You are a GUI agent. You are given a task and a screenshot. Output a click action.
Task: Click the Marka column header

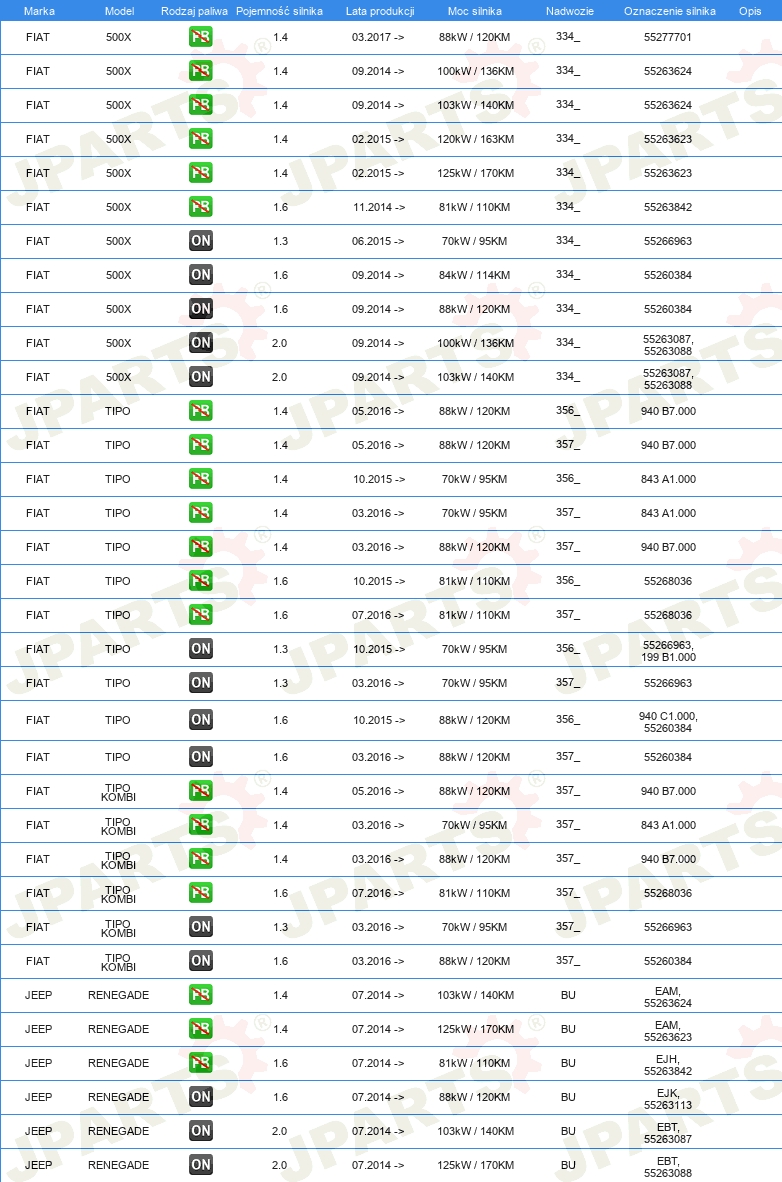tap(39, 11)
